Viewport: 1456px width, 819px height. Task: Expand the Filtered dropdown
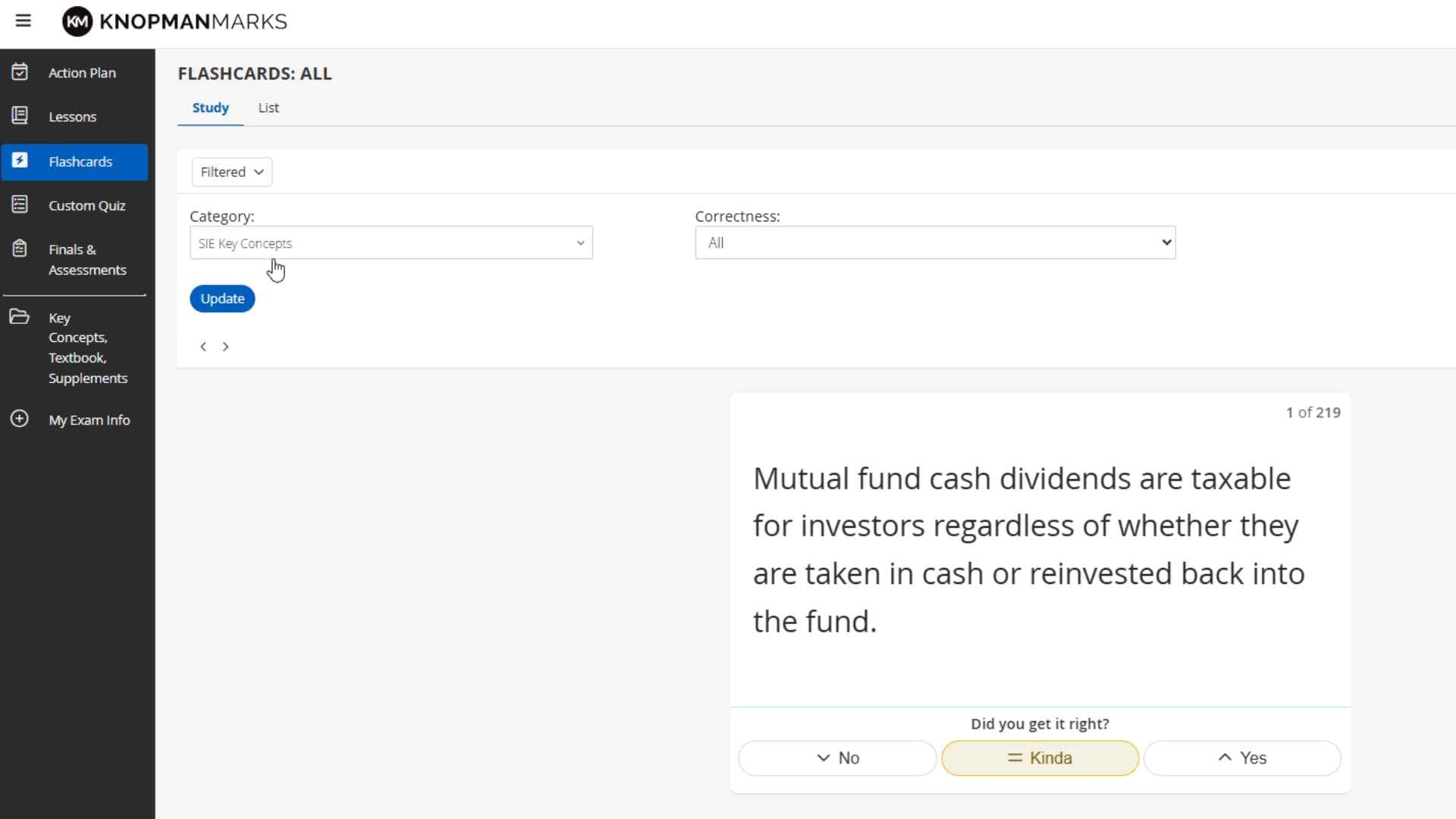232,172
